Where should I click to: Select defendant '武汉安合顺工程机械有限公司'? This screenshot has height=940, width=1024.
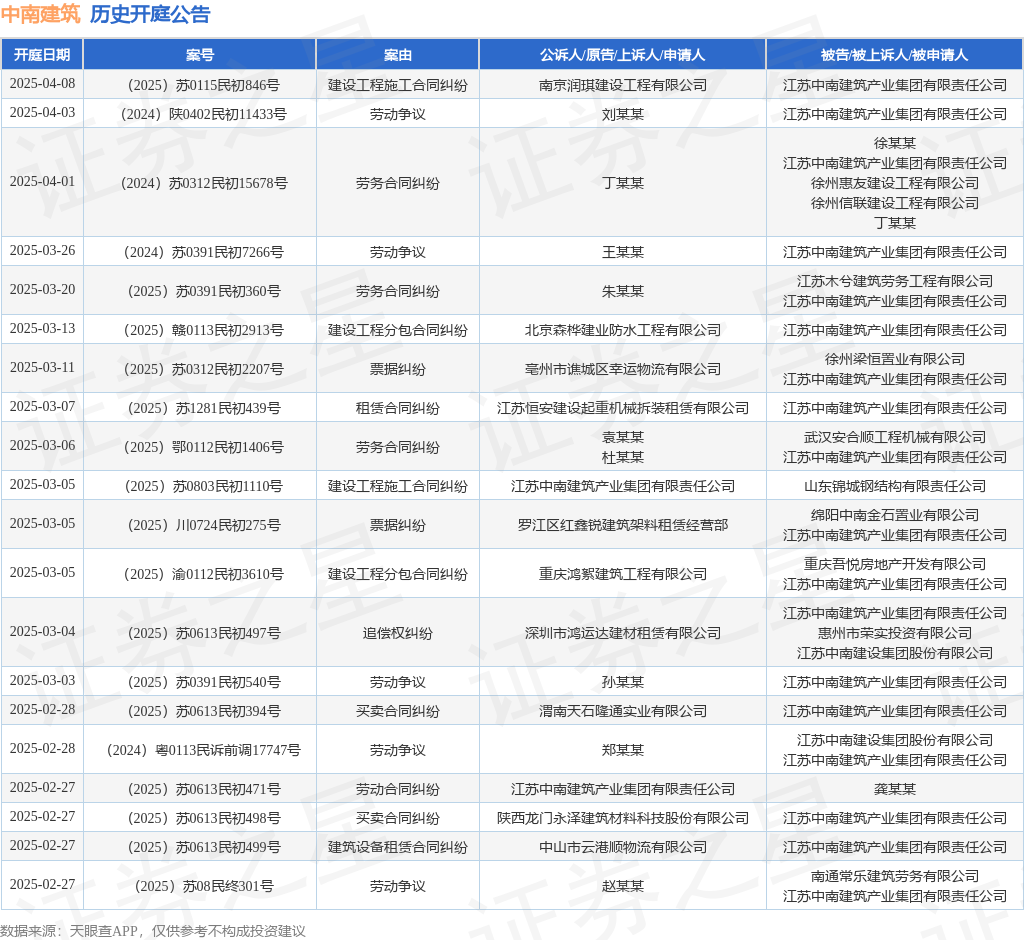[x=895, y=438]
